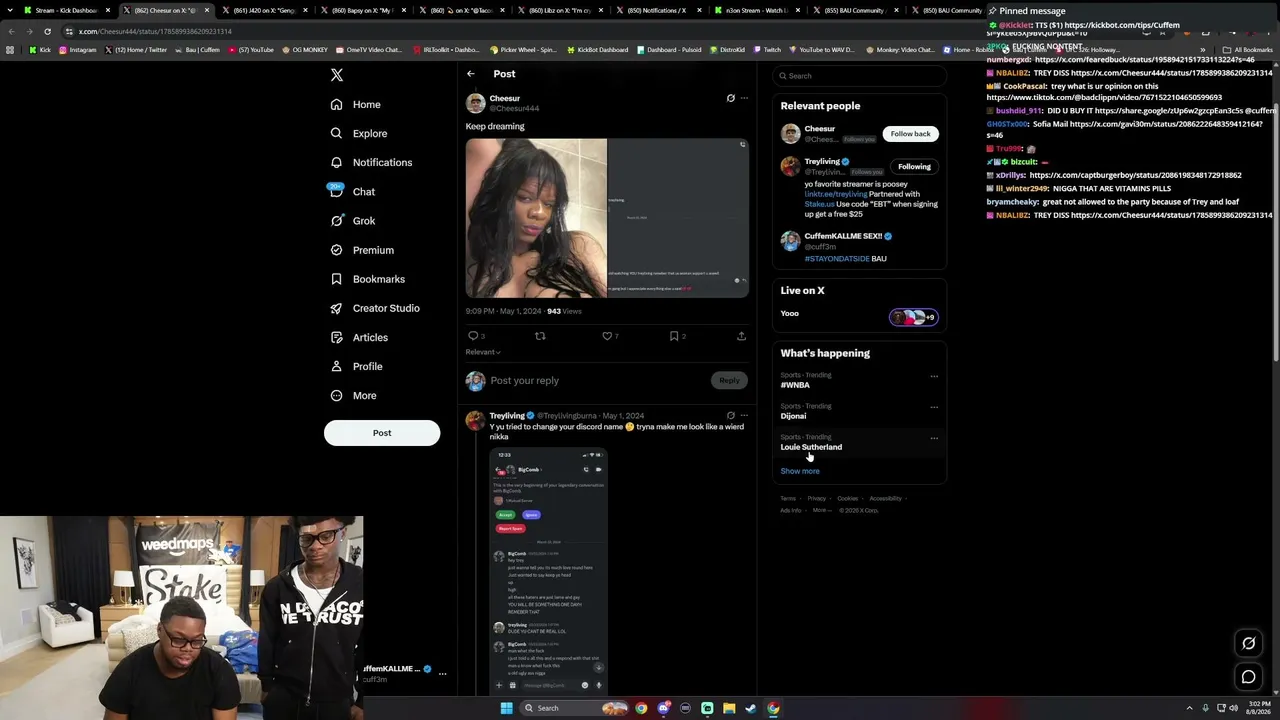Open the Explore page
This screenshot has height=720, width=1280.
coord(358,133)
